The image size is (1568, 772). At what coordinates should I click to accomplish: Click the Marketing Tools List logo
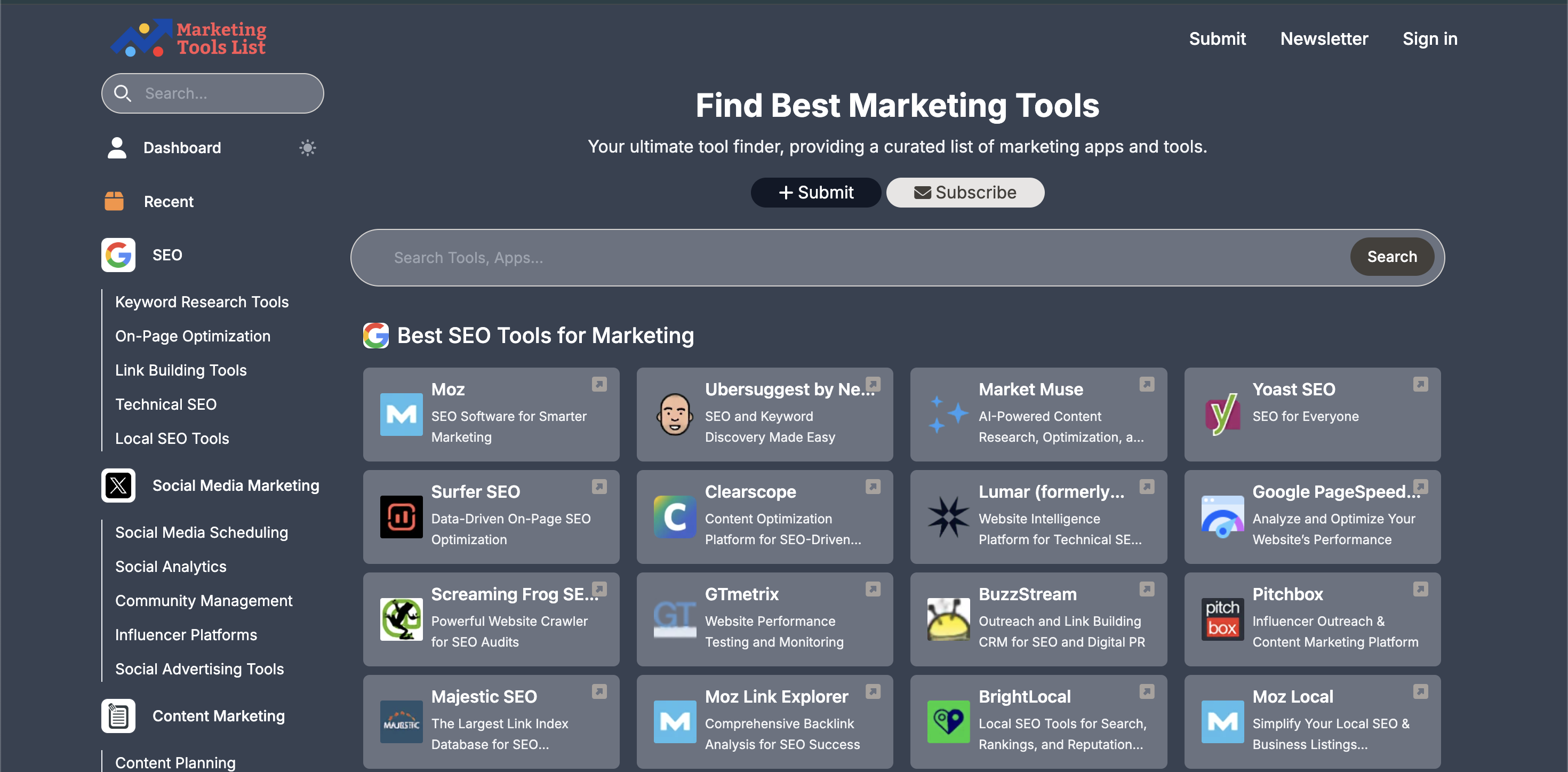(188, 38)
